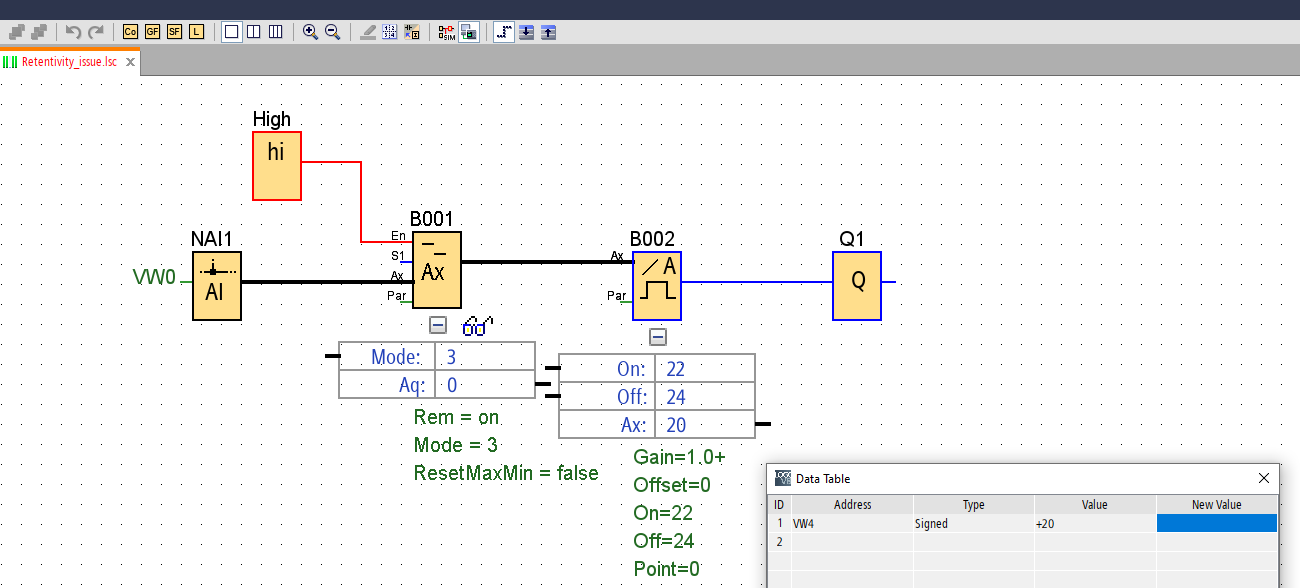Click the PC to LOGO download arrow icon
This screenshot has height=588, width=1300.
(x=526, y=32)
